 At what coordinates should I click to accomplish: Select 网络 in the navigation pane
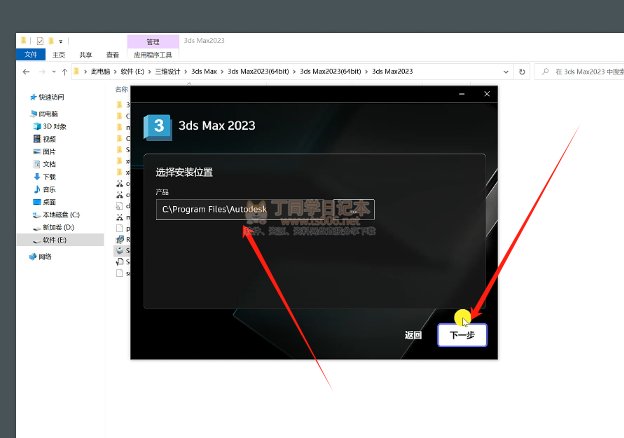(45, 257)
